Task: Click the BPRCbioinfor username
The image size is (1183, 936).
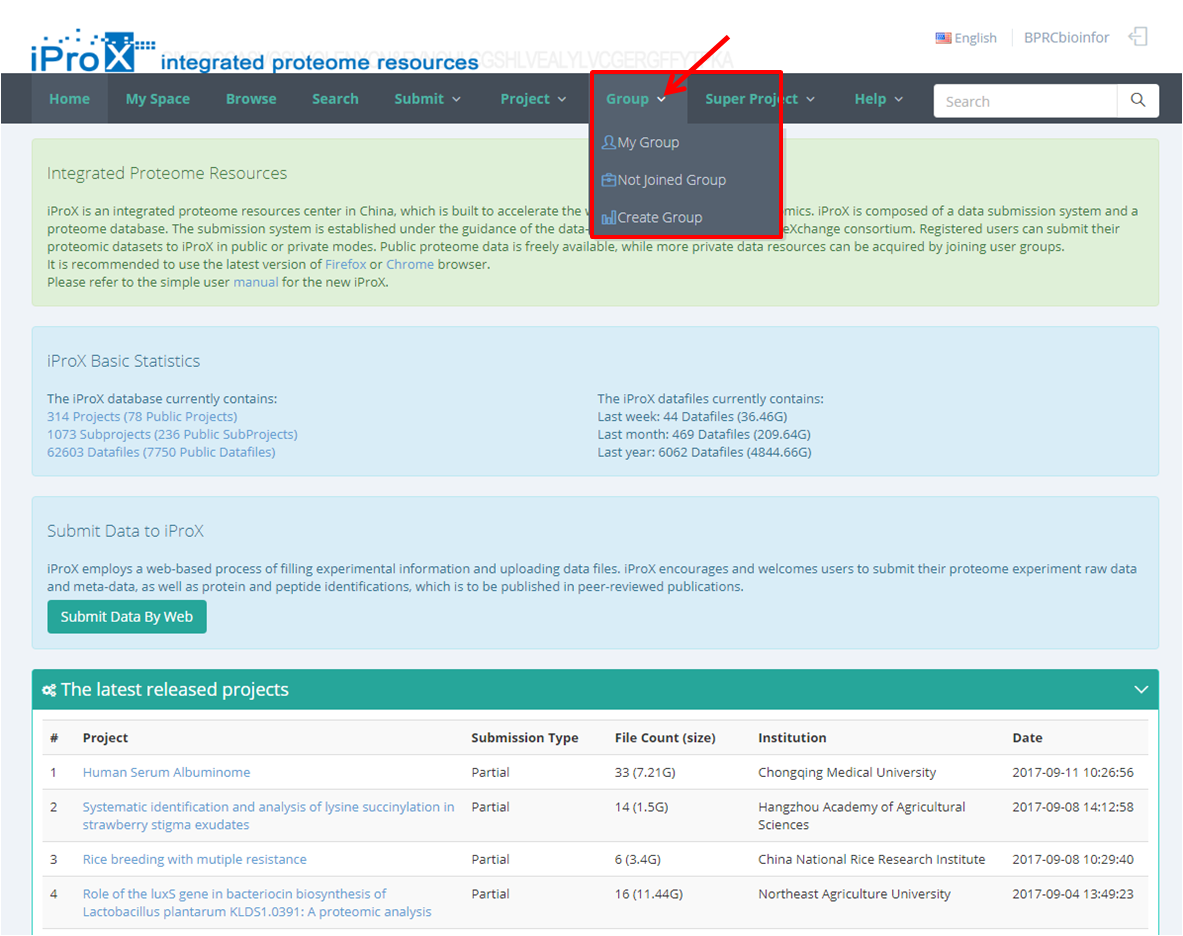Action: click(1066, 38)
